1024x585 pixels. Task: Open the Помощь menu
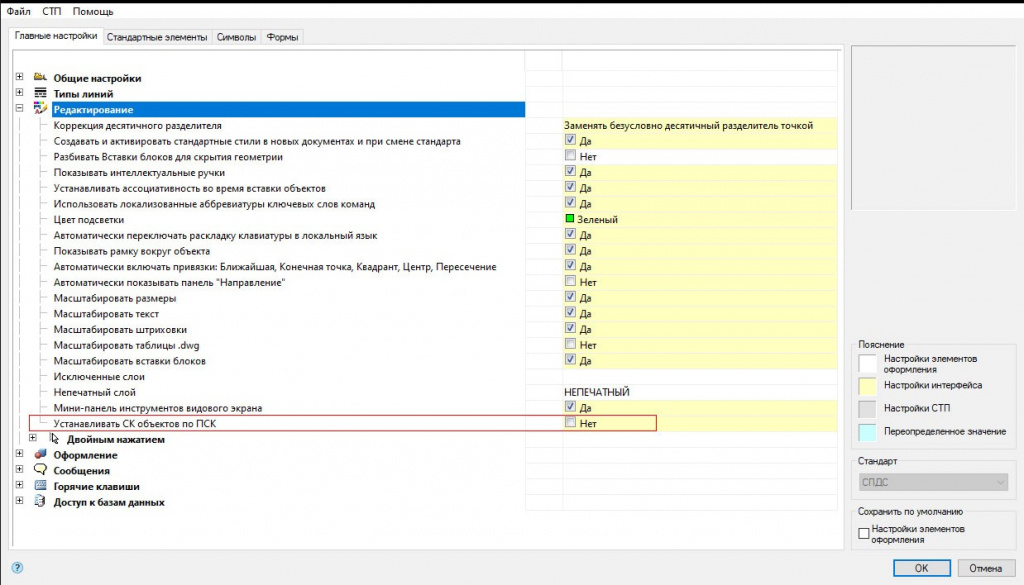(x=93, y=12)
